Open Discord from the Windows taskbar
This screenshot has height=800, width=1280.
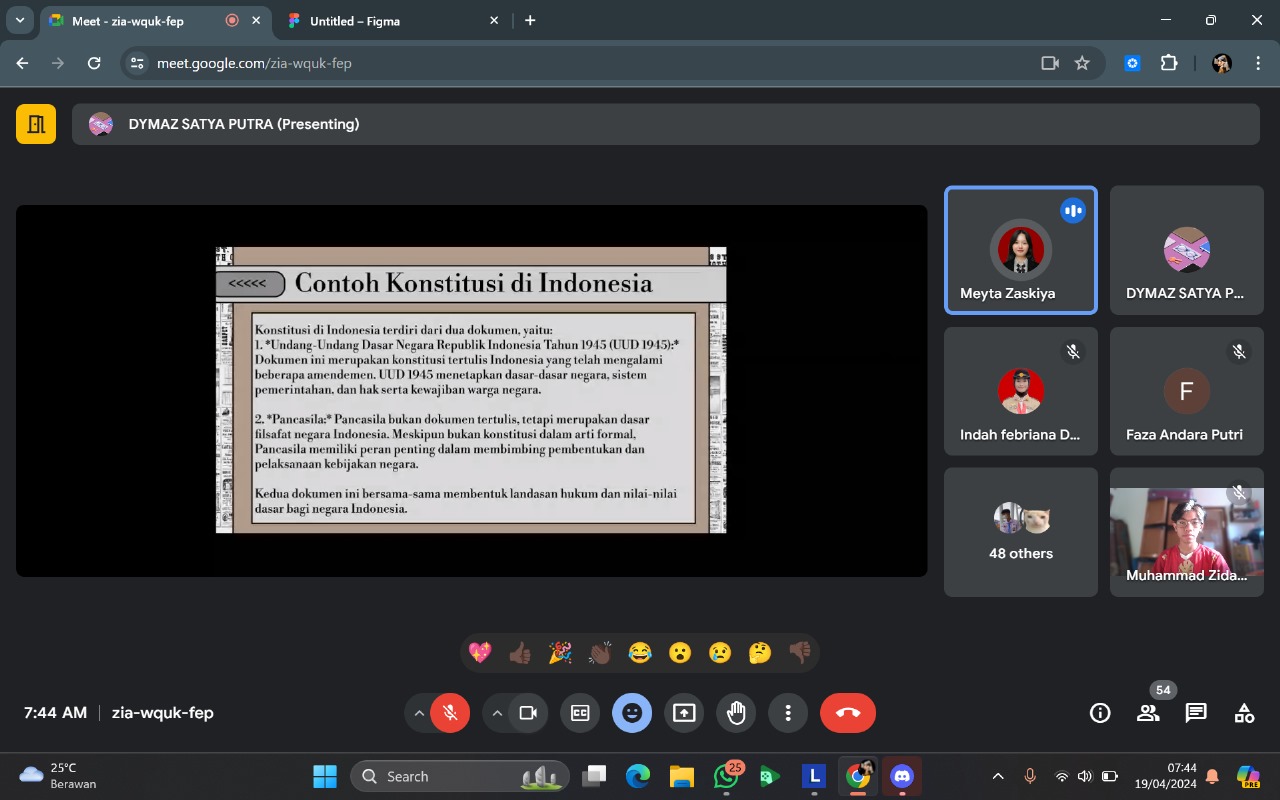902,776
